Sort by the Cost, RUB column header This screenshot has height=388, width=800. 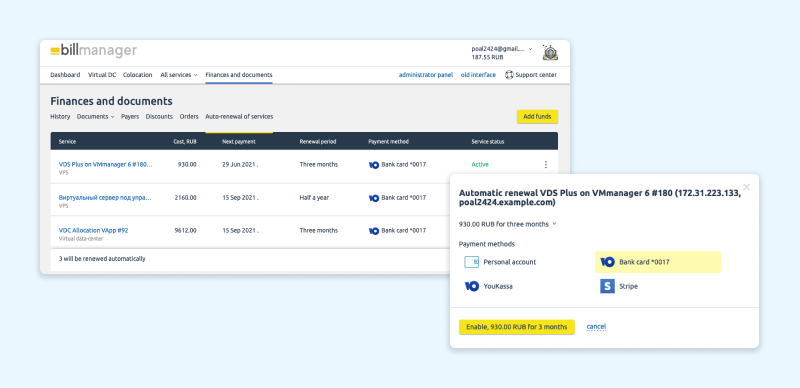[x=185, y=141]
